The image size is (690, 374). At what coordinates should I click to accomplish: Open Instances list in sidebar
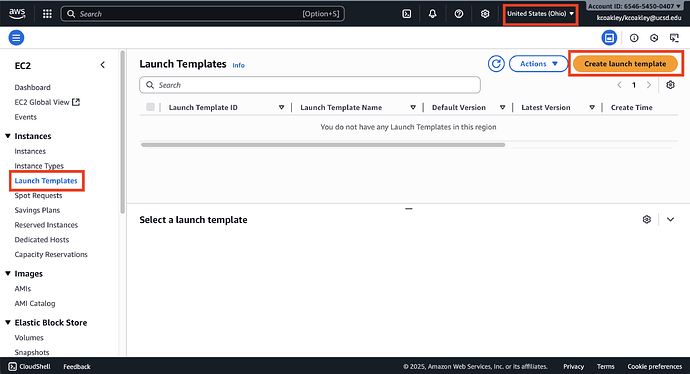30,151
